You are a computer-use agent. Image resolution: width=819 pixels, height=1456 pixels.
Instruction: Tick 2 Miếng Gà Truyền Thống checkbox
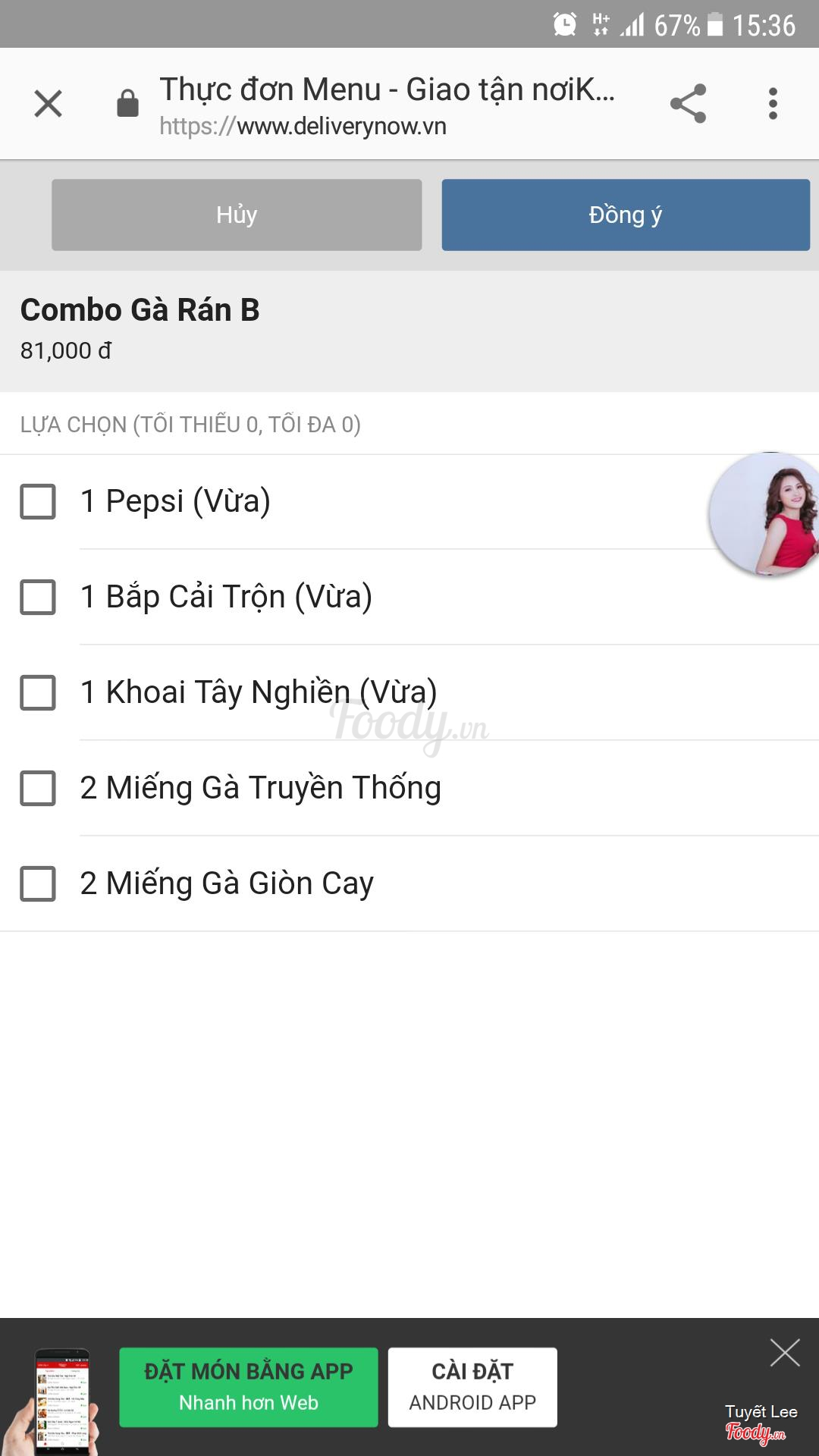tap(38, 788)
